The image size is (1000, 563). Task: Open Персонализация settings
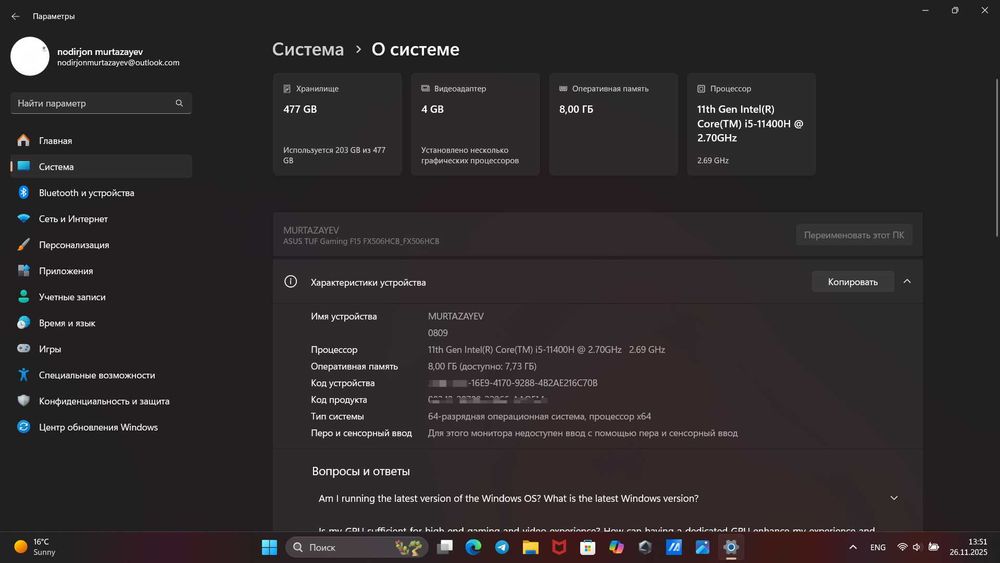101,245
